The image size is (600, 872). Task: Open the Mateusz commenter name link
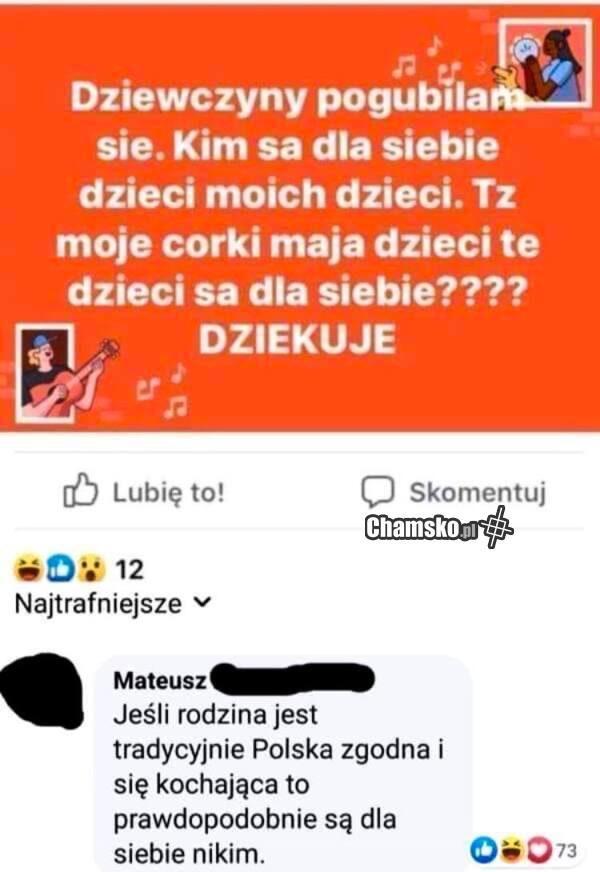point(160,680)
